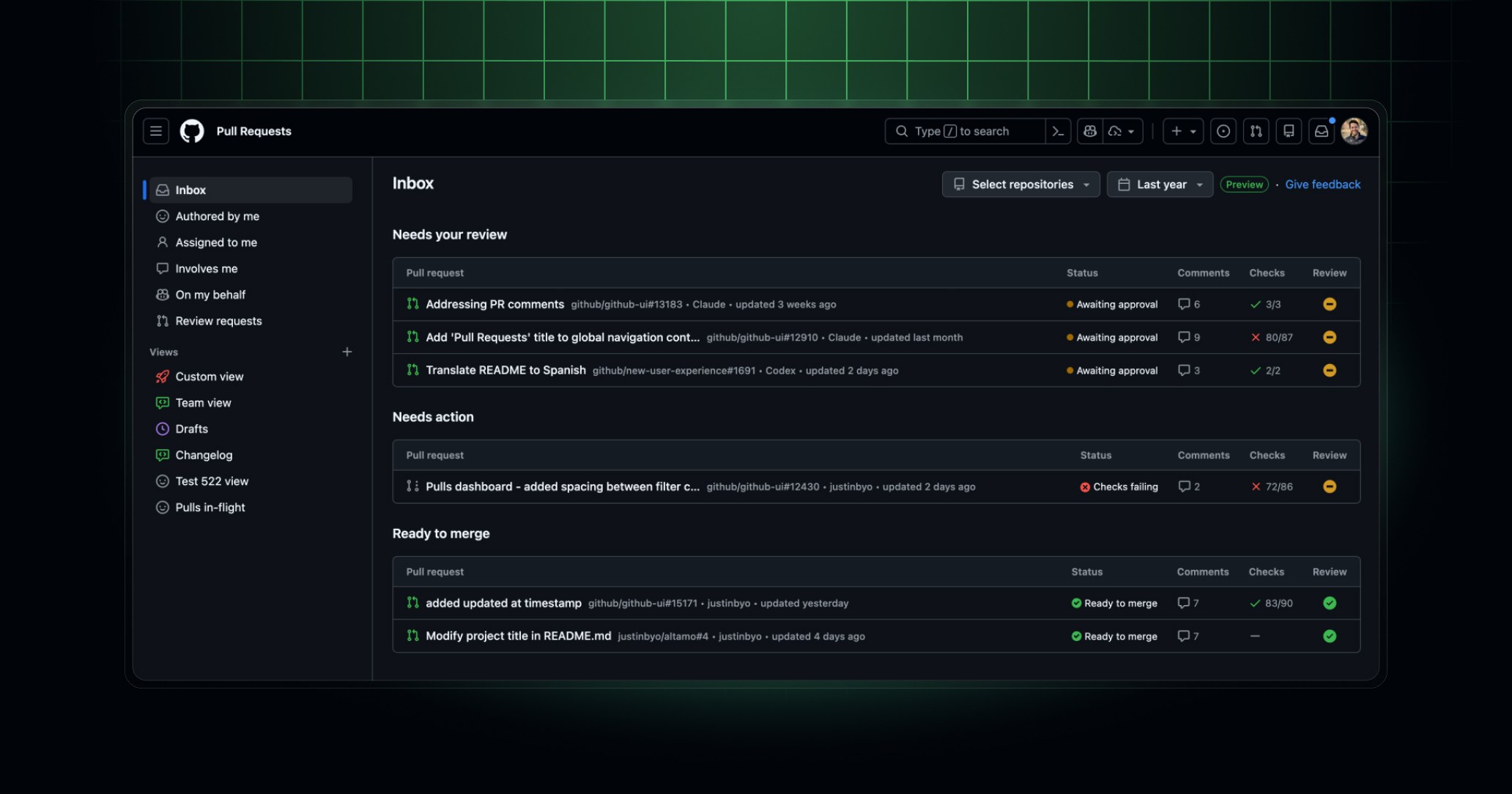Open the issues icon in header

coord(1223,131)
